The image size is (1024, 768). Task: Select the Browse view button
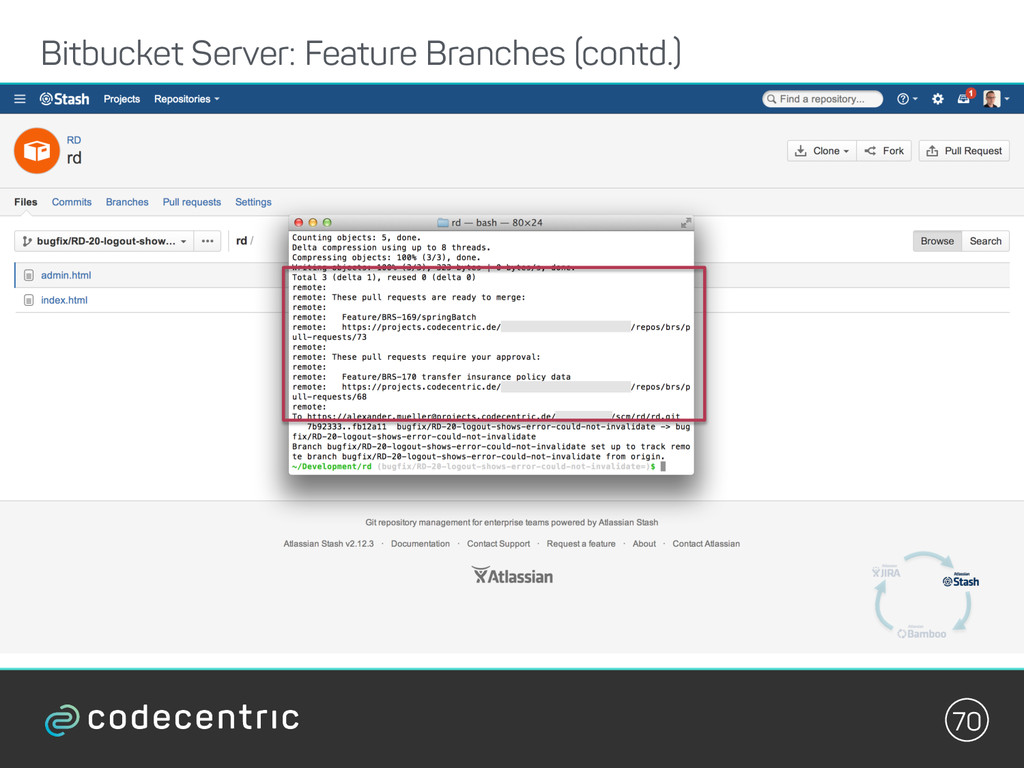click(937, 241)
